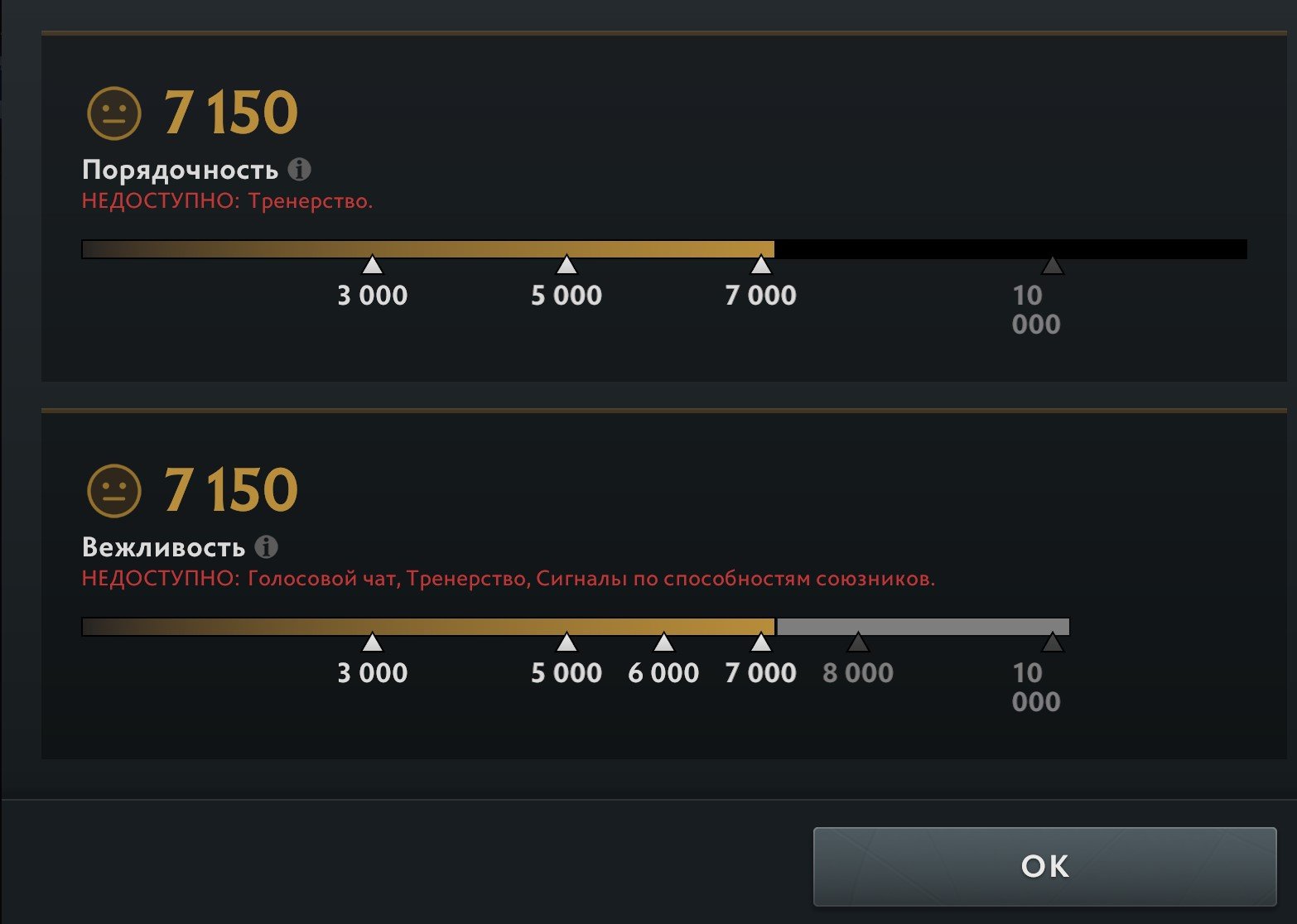Click the Порядочность 7 150 score number
Viewport: 1297px width, 924px height.
tap(230, 113)
